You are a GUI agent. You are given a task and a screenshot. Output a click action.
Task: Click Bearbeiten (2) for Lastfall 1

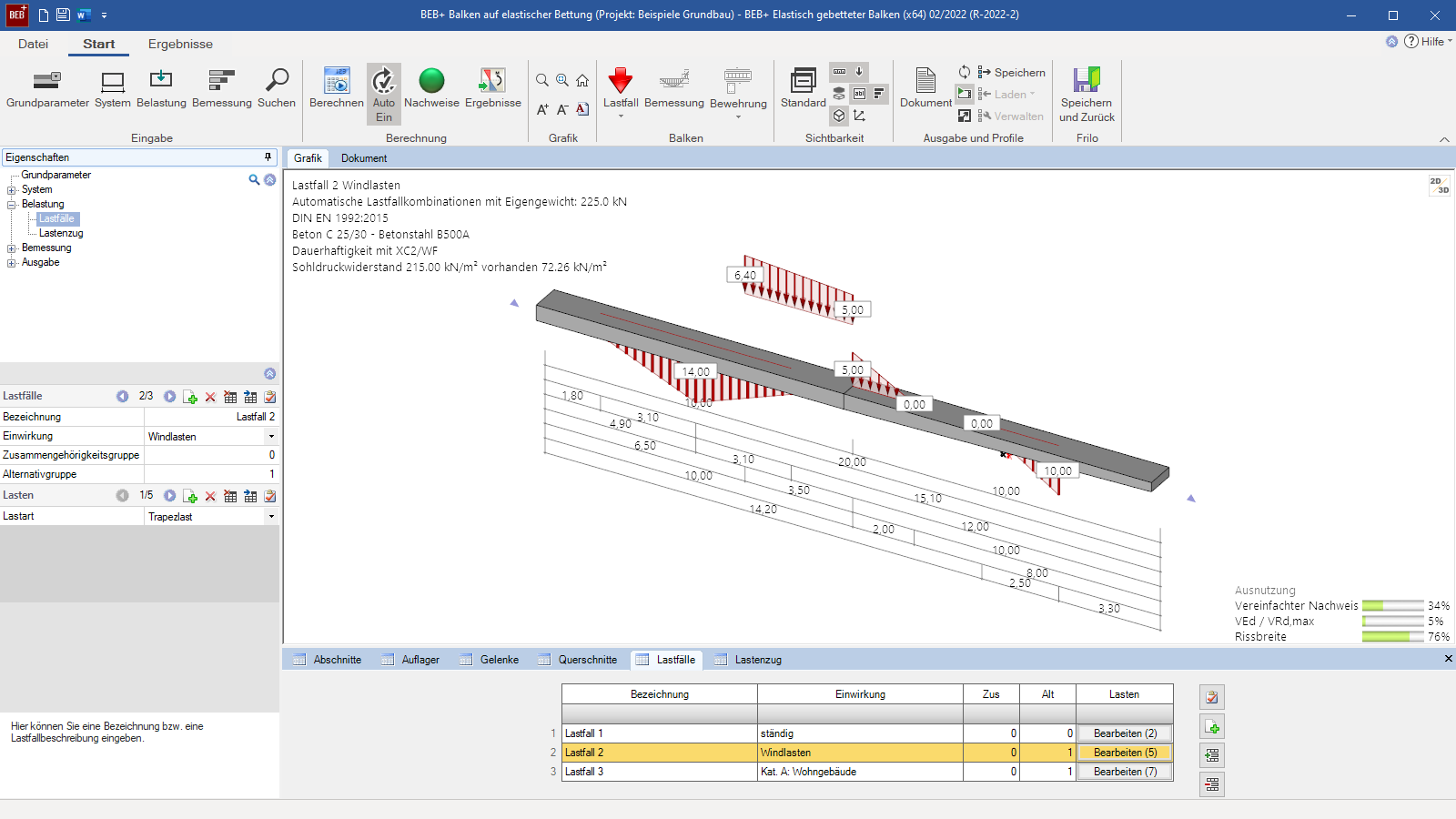(x=1125, y=733)
